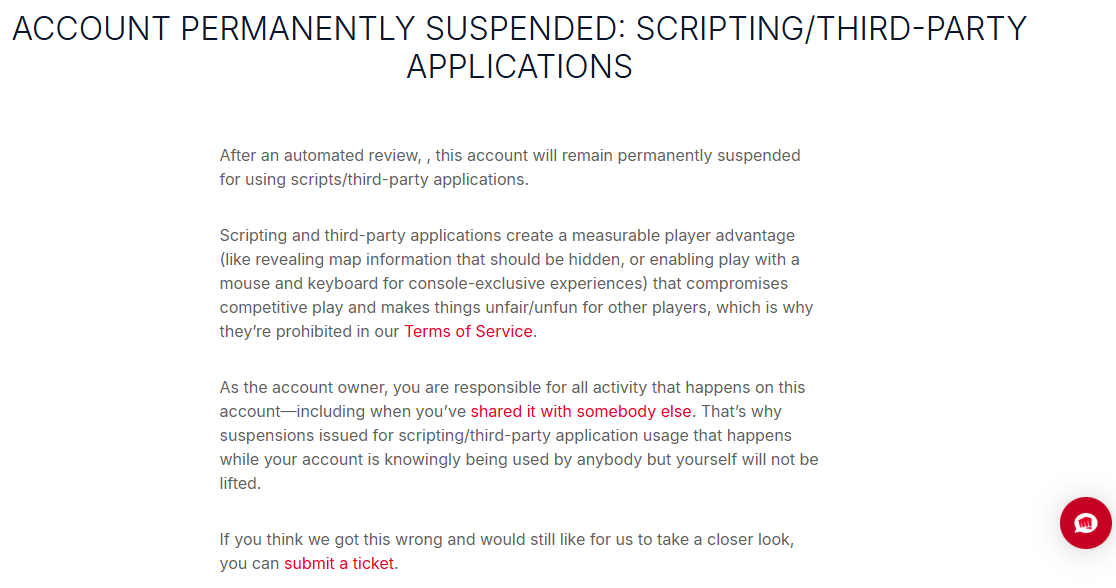Click the word "lifted." ending the third paragraph

[240, 483]
